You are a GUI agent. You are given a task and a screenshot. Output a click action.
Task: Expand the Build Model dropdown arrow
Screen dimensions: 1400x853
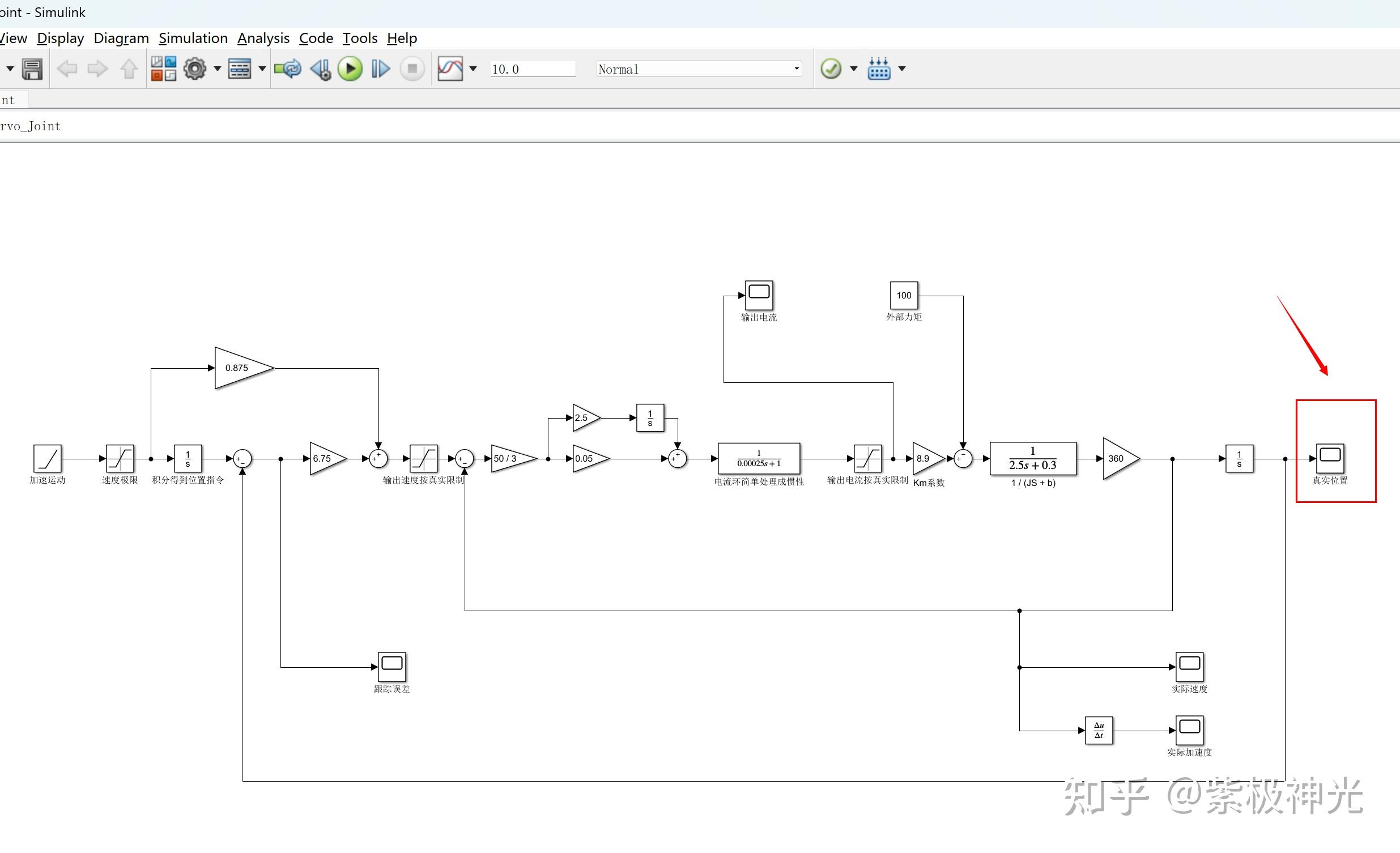pyautogui.click(x=902, y=69)
